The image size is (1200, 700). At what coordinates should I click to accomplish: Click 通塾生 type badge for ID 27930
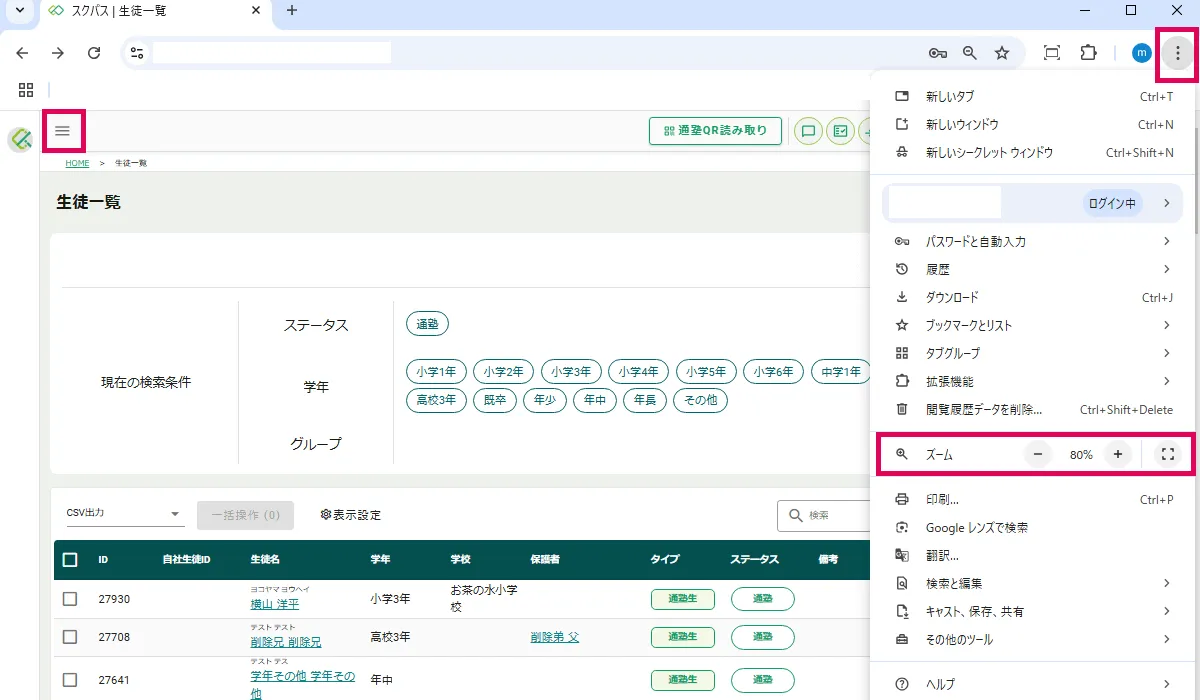tap(683, 599)
